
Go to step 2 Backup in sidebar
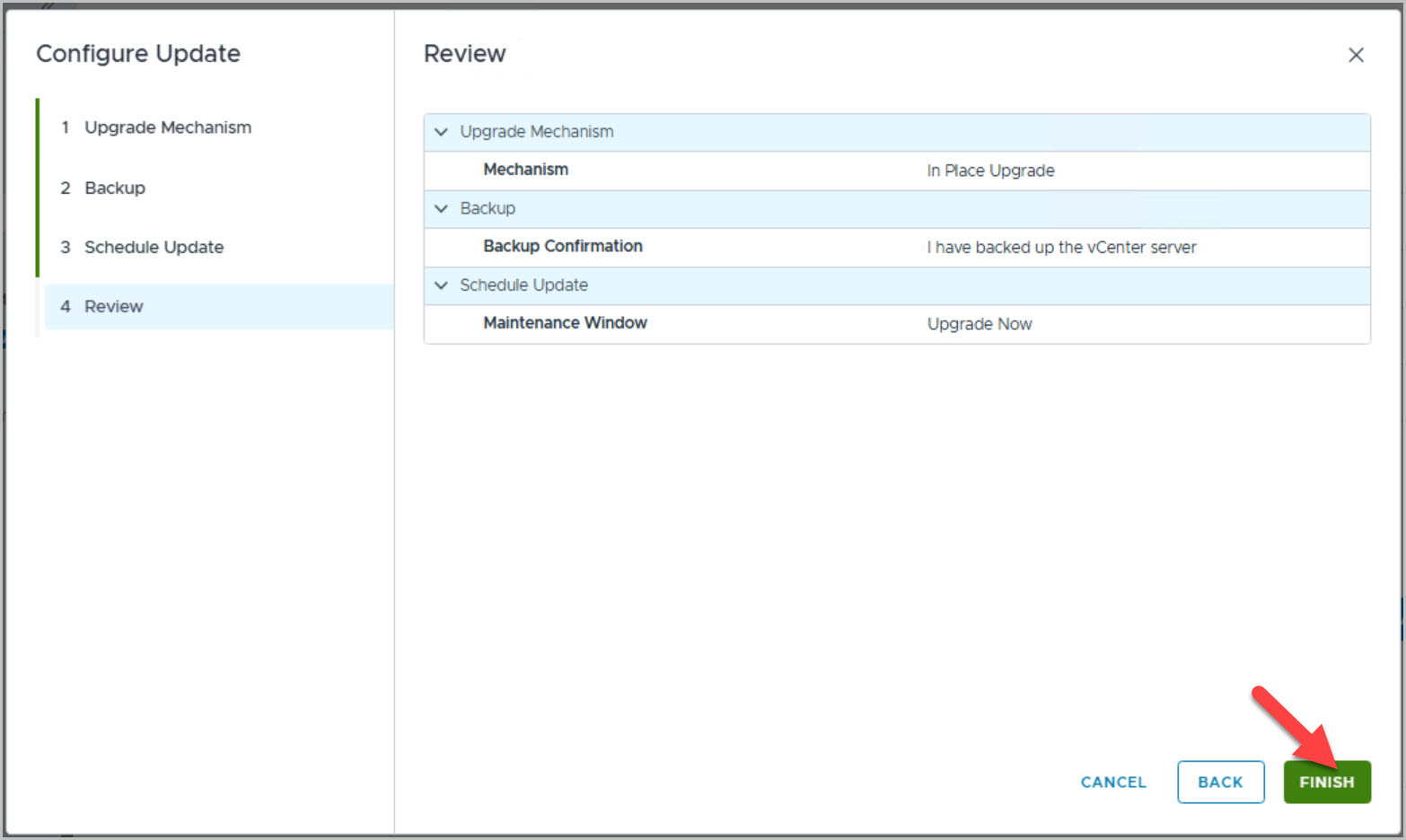(x=114, y=188)
